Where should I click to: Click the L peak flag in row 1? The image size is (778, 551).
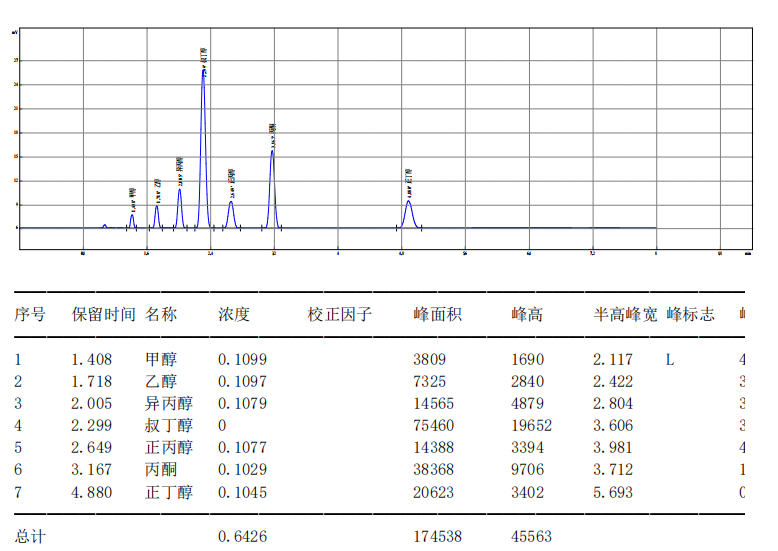point(669,359)
